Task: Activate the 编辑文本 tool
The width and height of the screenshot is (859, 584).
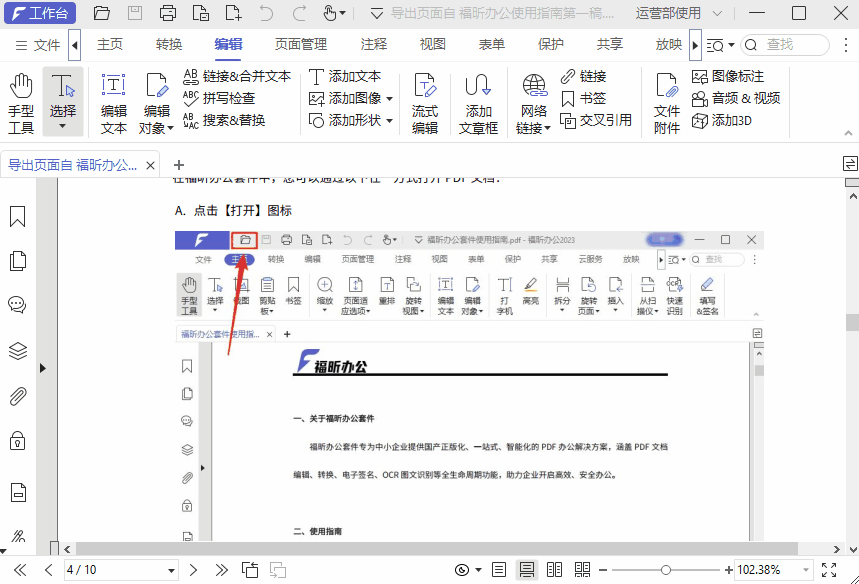Action: (113, 97)
